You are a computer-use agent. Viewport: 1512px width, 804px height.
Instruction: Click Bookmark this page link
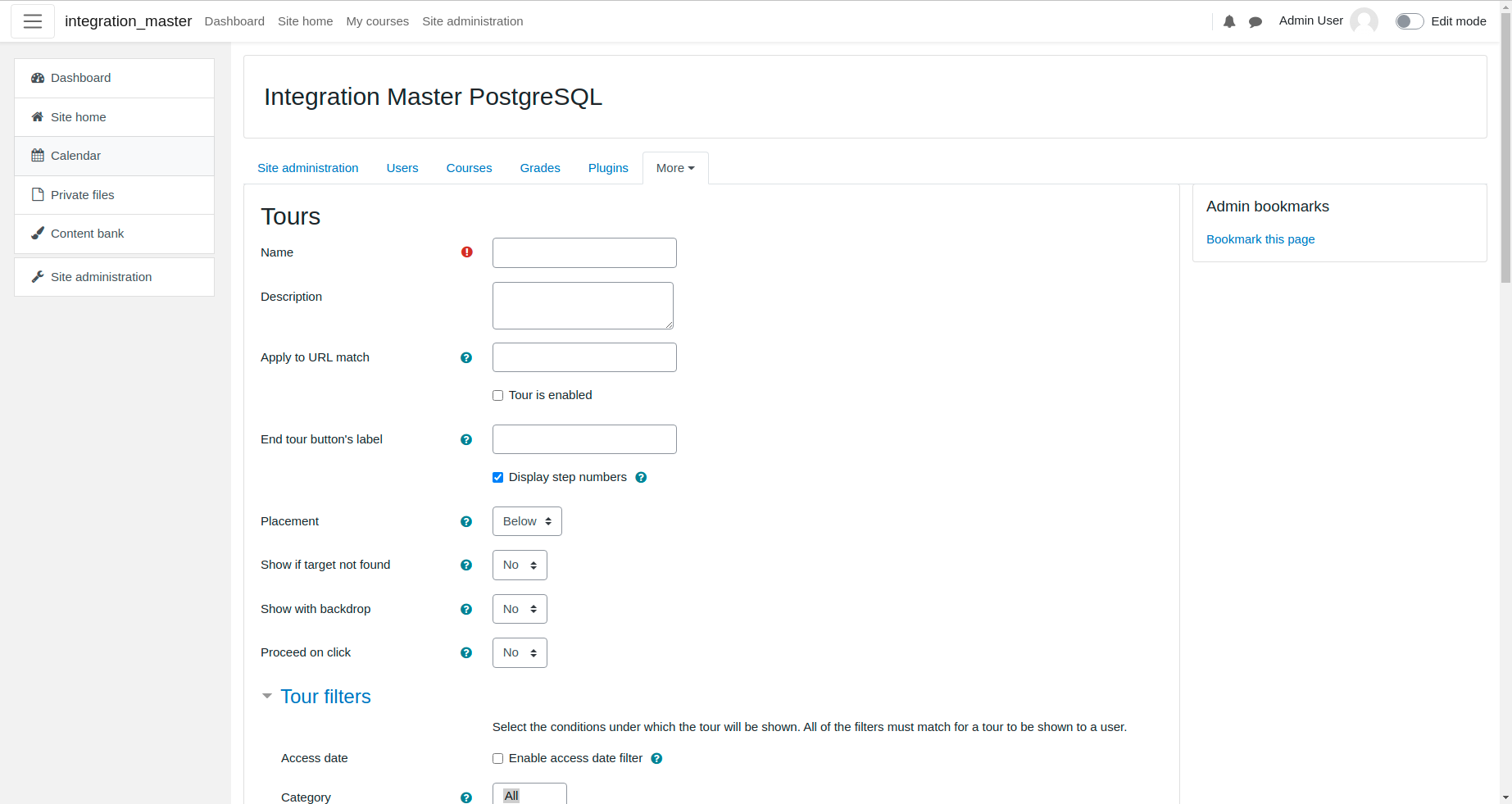(1260, 239)
